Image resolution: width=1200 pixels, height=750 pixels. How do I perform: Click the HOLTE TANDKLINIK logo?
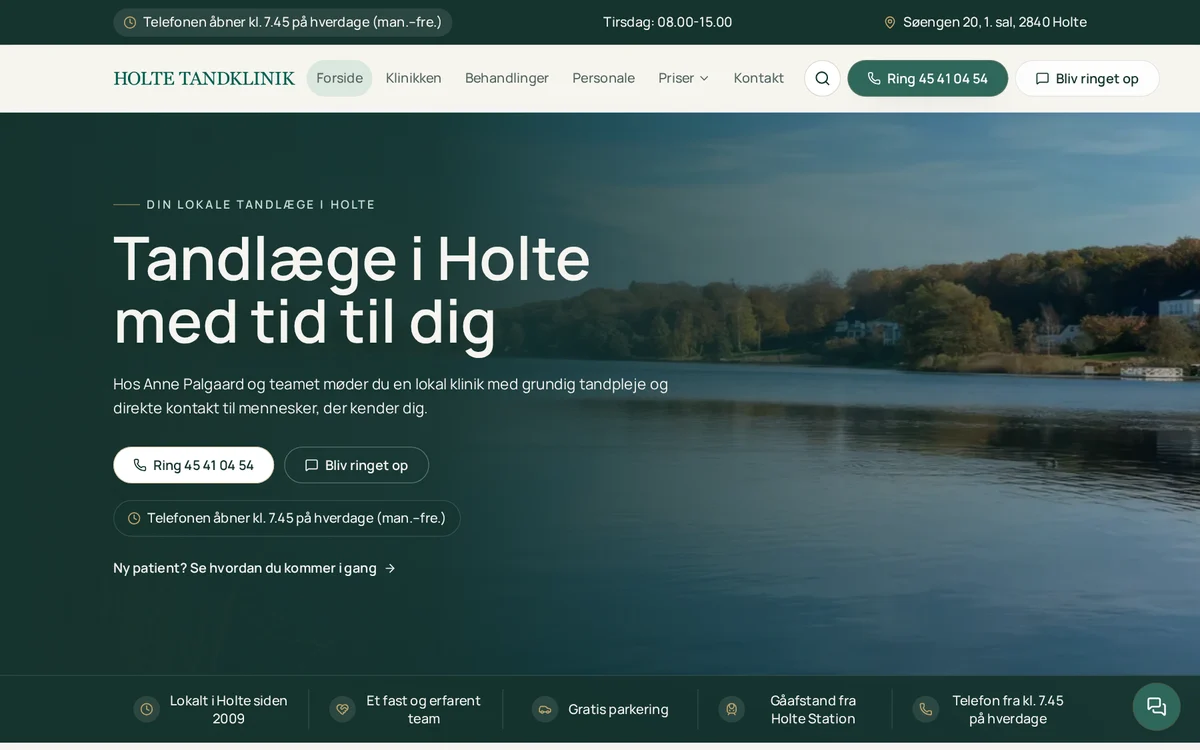tap(205, 78)
